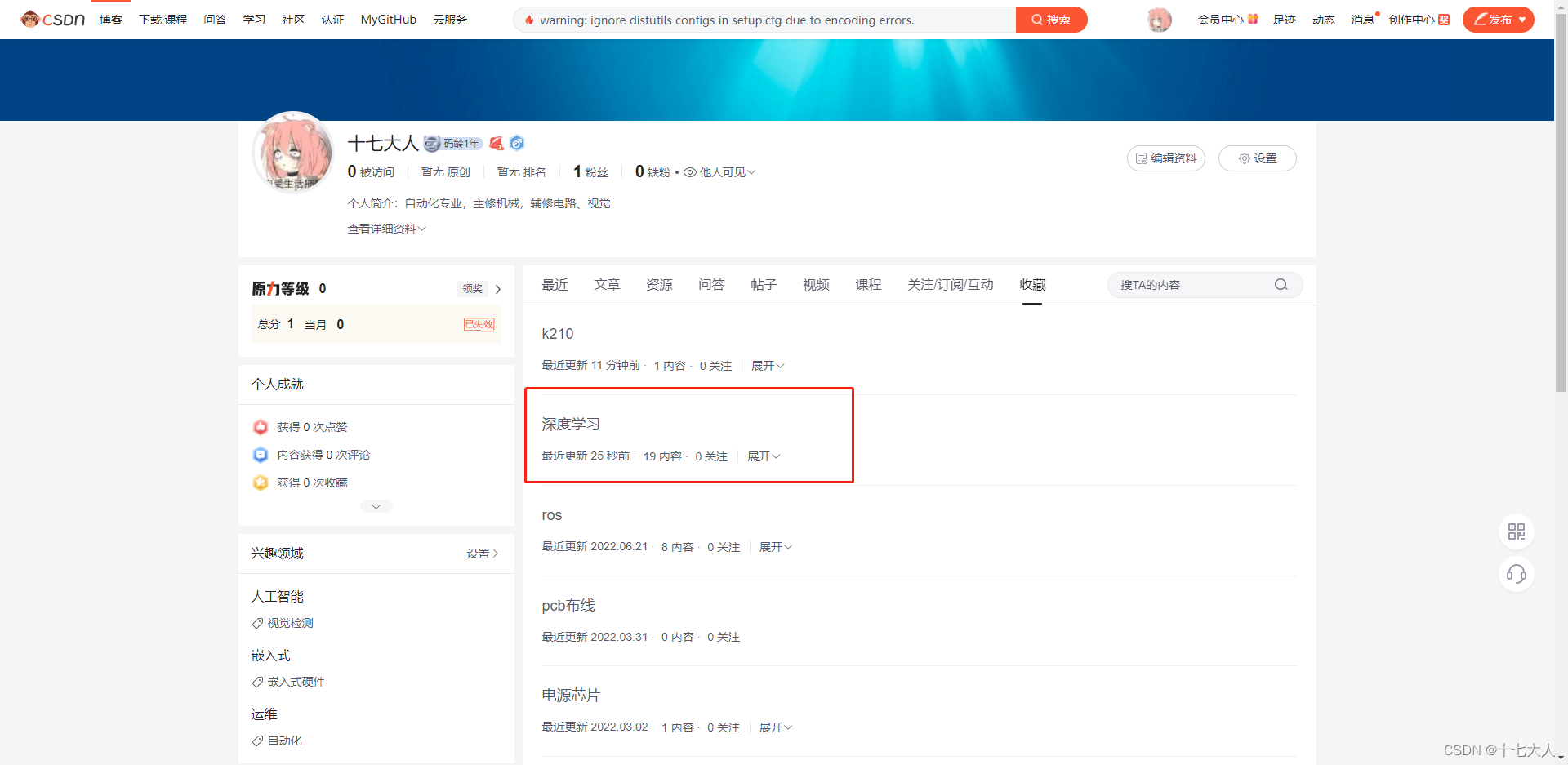This screenshot has width=1568, height=765.
Task: Click the red blog expert badge icon
Action: pos(497,144)
